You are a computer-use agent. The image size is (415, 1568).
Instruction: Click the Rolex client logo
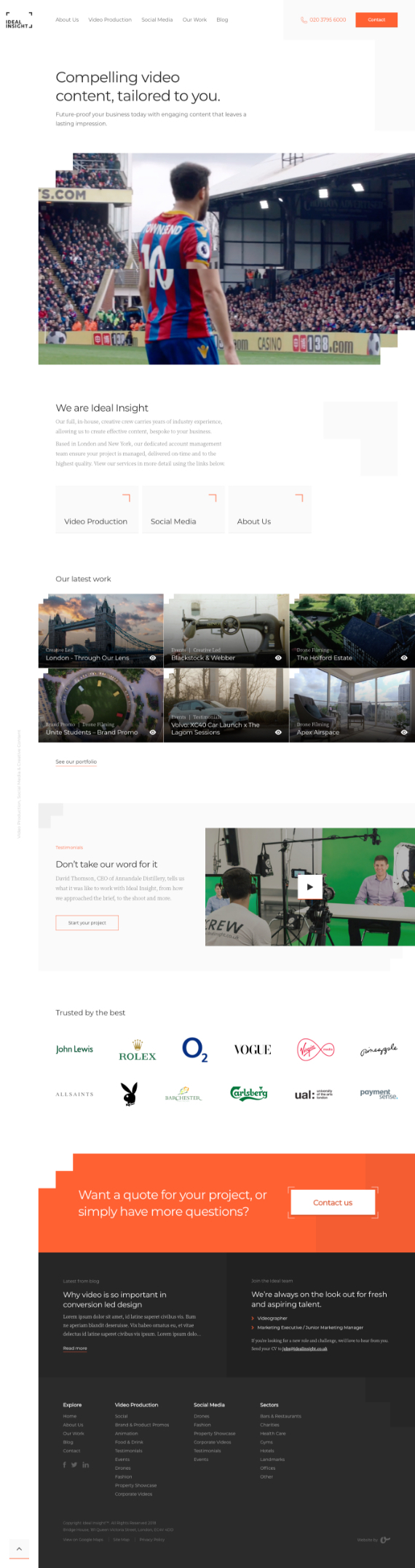click(138, 1051)
